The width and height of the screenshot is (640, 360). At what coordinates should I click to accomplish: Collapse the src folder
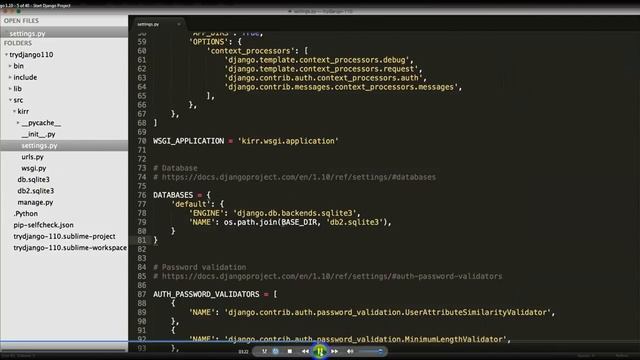click(10, 100)
